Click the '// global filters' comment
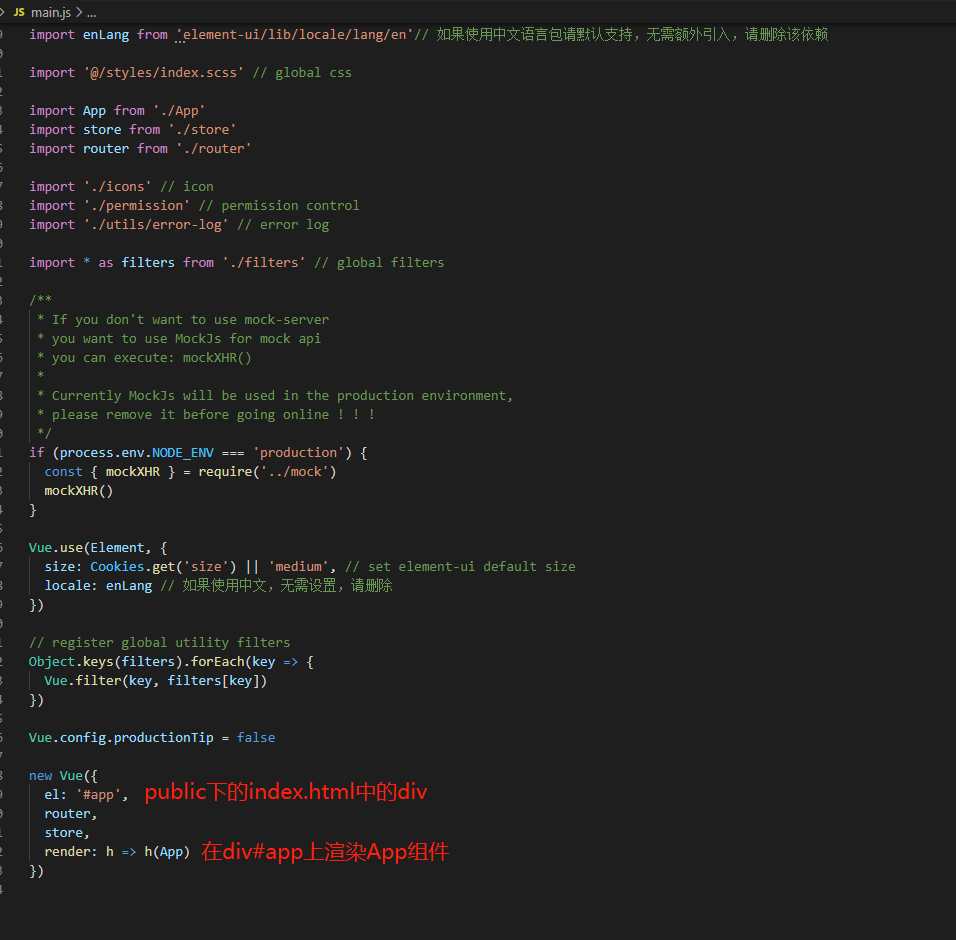Image resolution: width=956 pixels, height=940 pixels. tap(379, 262)
